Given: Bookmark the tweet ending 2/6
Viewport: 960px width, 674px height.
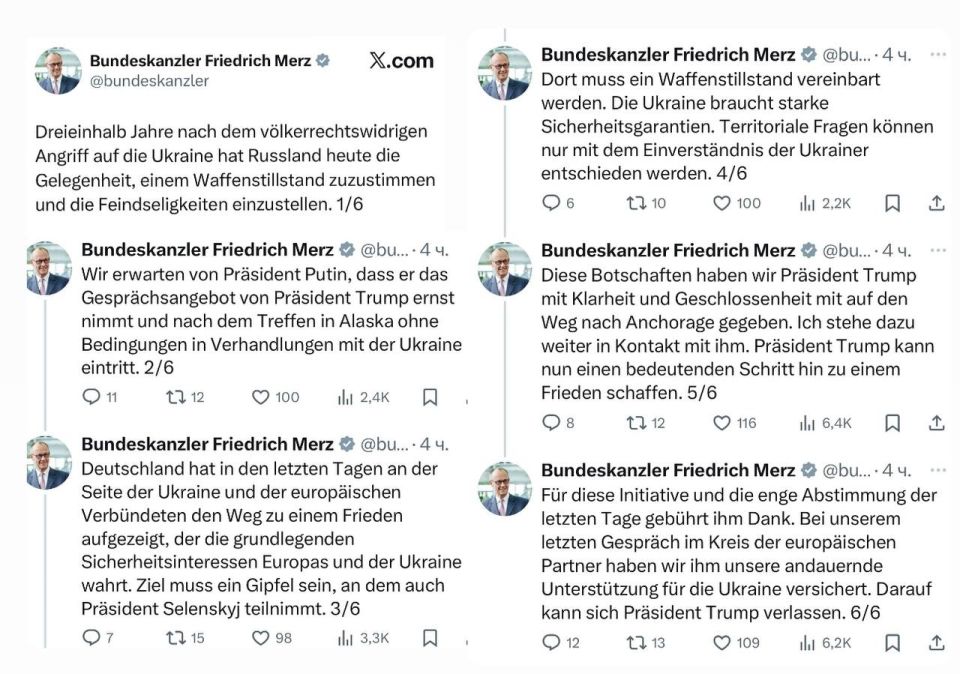Looking at the screenshot, I should pos(430,397).
